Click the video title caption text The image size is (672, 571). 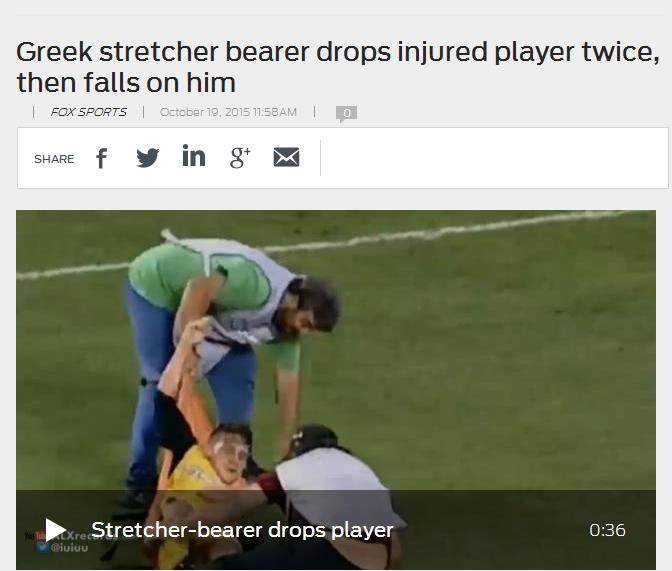(242, 530)
